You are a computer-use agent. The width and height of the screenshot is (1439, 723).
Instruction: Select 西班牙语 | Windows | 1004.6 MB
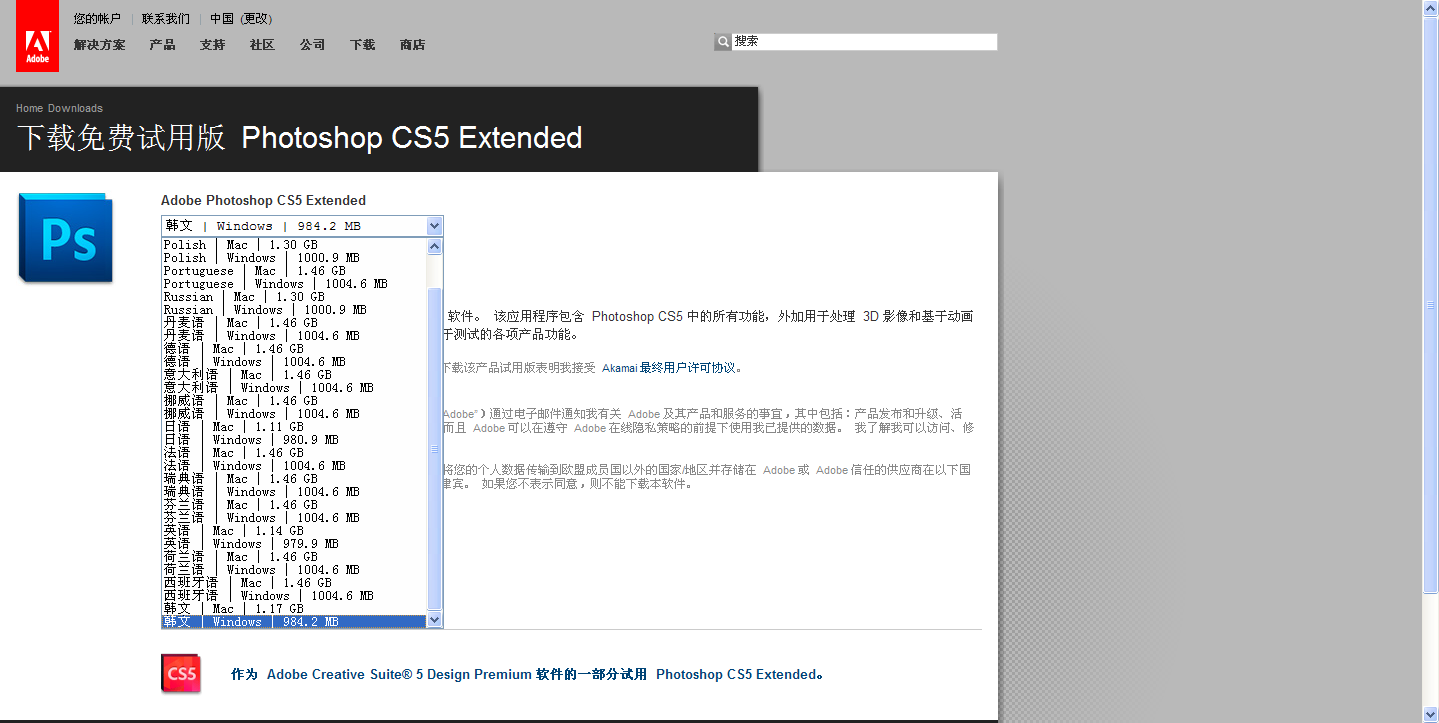pos(294,596)
